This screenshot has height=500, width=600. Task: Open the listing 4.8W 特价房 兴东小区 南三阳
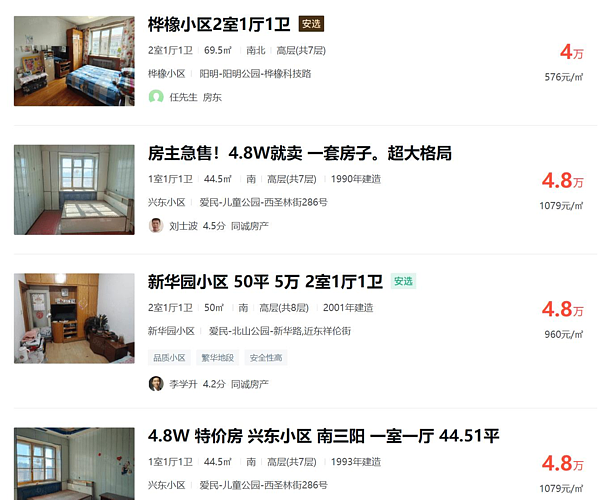(324, 436)
